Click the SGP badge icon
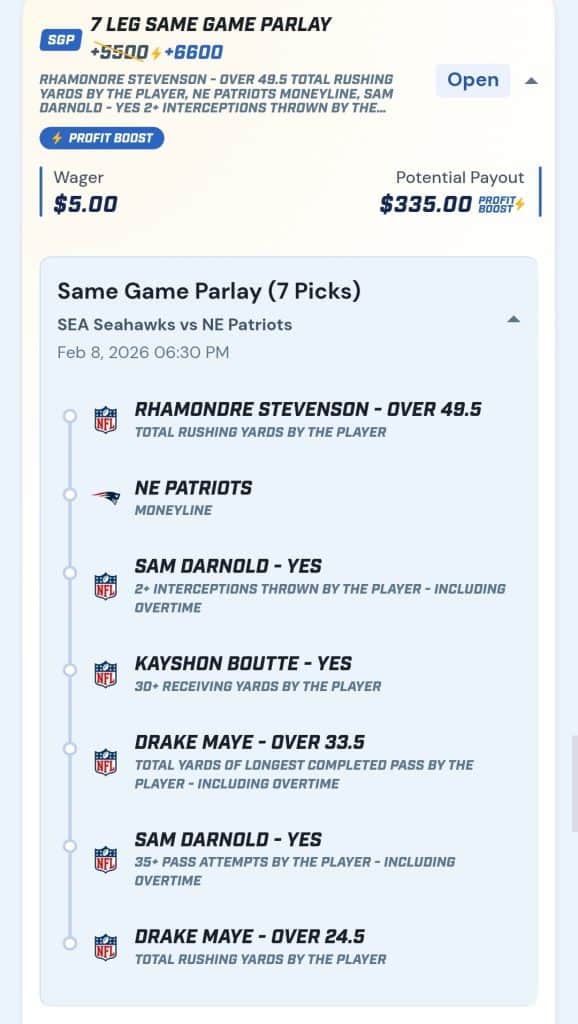The width and height of the screenshot is (578, 1024). (60, 40)
